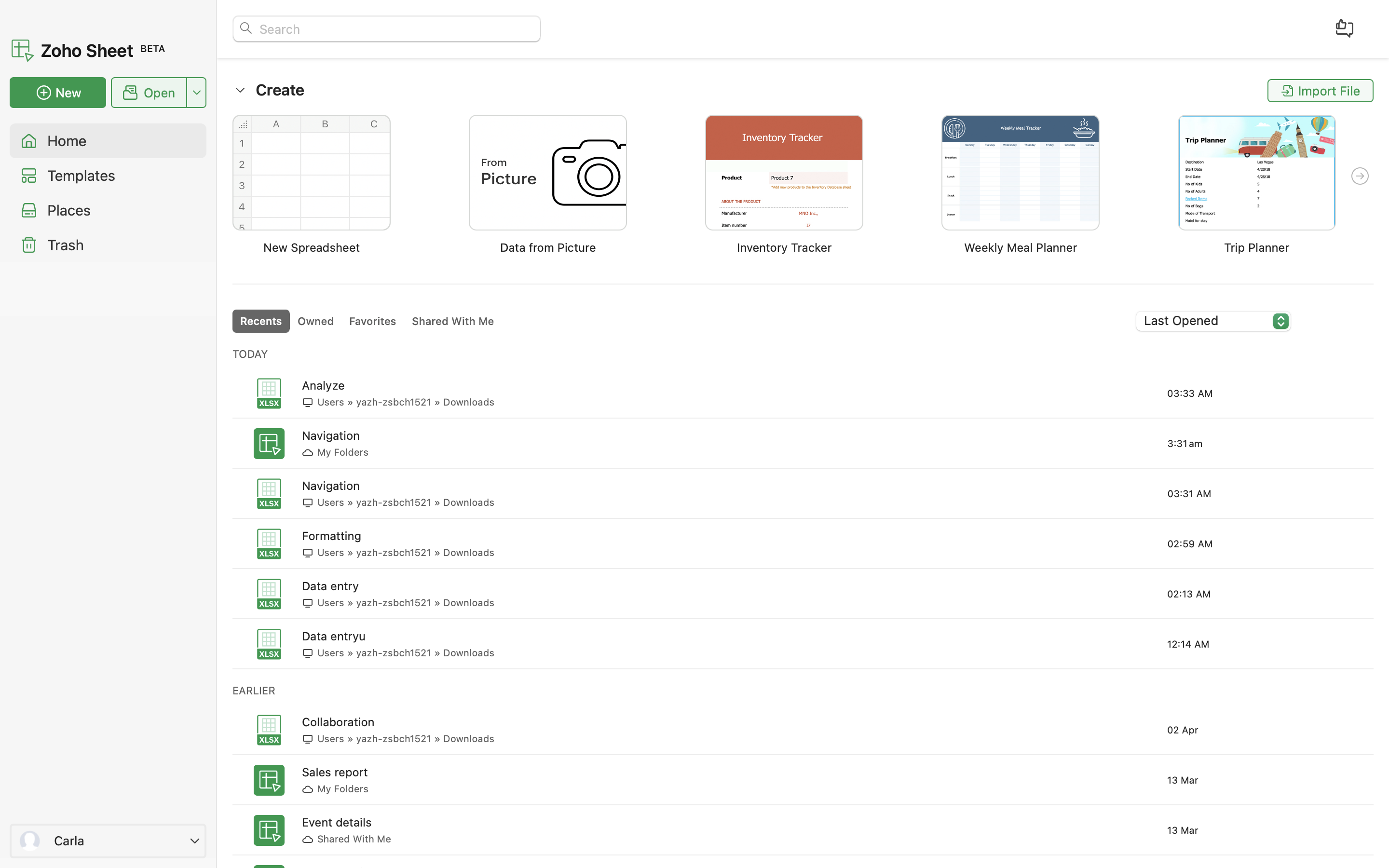Open the Last Opened sort dropdown
1389x868 pixels.
pos(1213,321)
